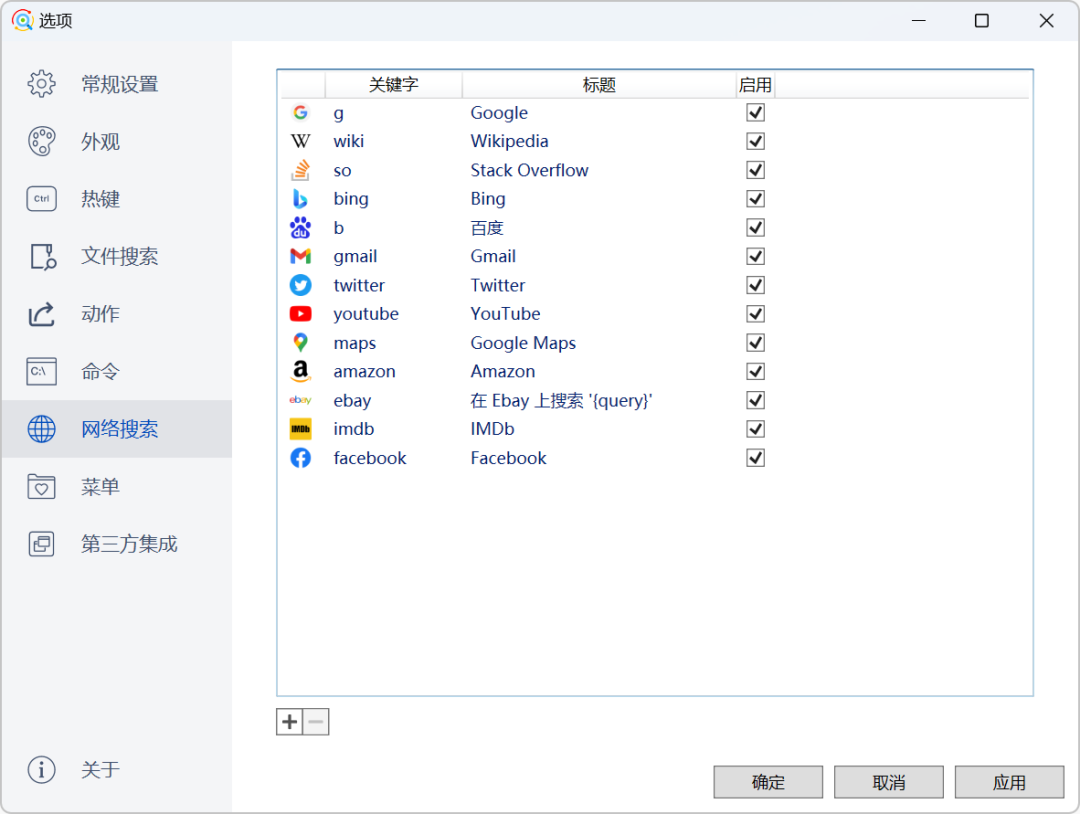Click the Twitter bird icon
Screen dimensions: 1080x814
300,285
